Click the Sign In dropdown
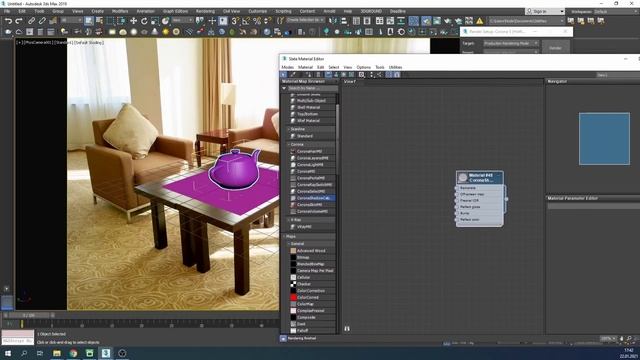The image size is (640, 360). [544, 11]
